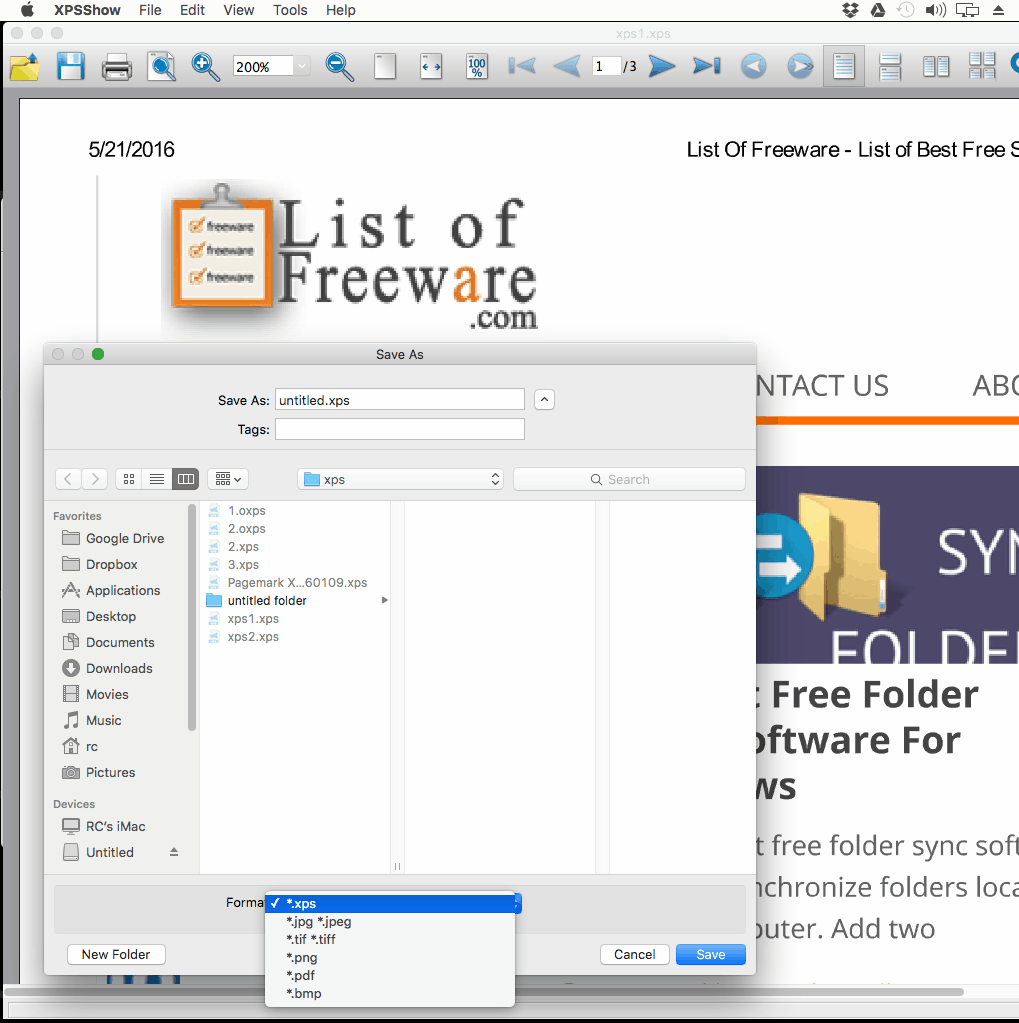
Task: Go to the previous page arrow
Action: pyautogui.click(x=567, y=66)
